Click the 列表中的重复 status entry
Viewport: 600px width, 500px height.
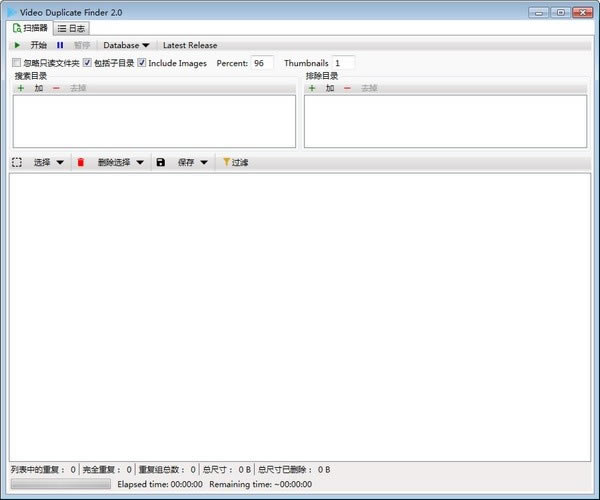pyautogui.click(x=43, y=469)
